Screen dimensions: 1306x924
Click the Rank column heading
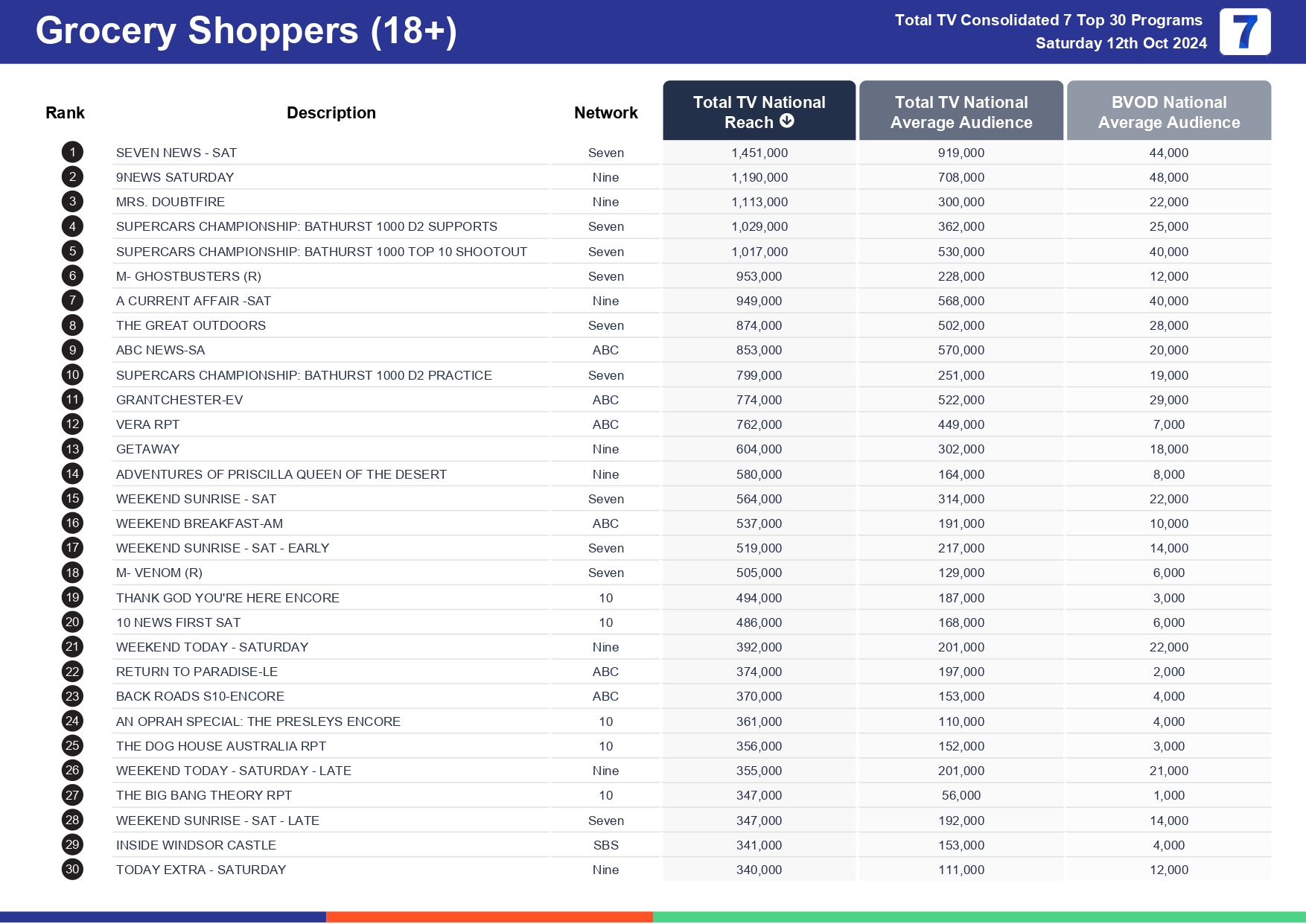coord(65,113)
